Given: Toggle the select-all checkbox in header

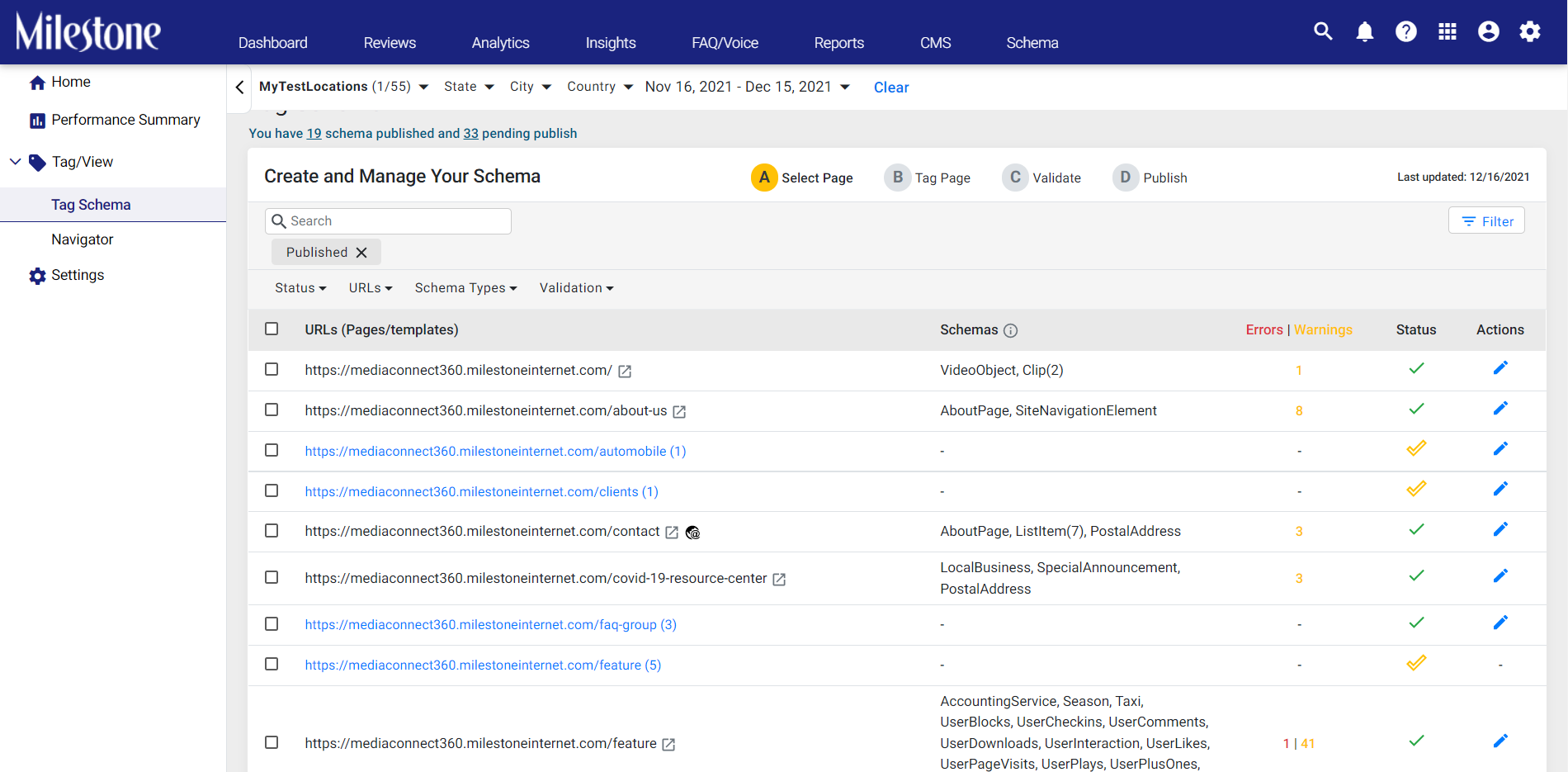Looking at the screenshot, I should (272, 329).
